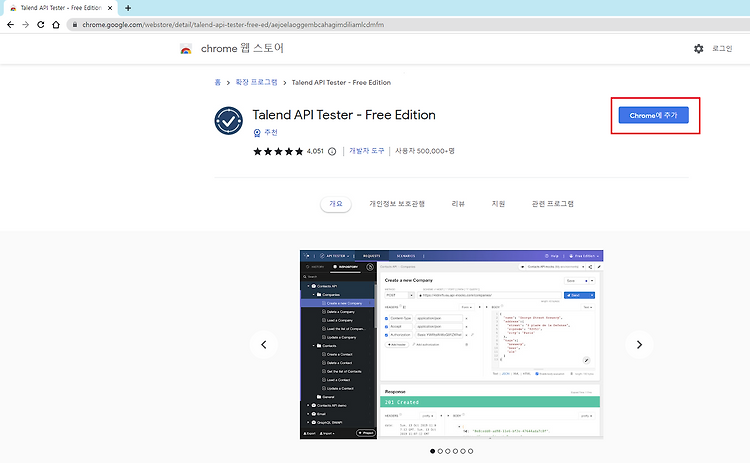Viewport: 750px width, 463px height.
Task: Click the five-star rating
Action: click(278, 152)
